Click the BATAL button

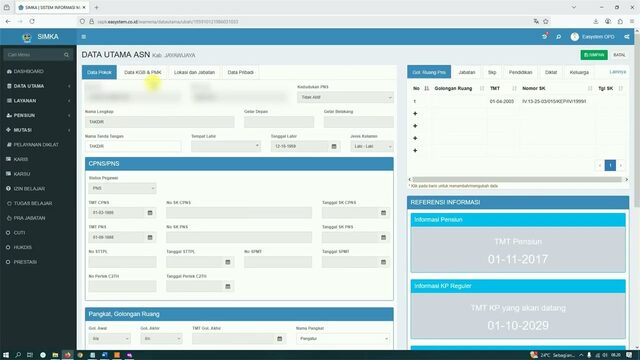click(x=619, y=55)
